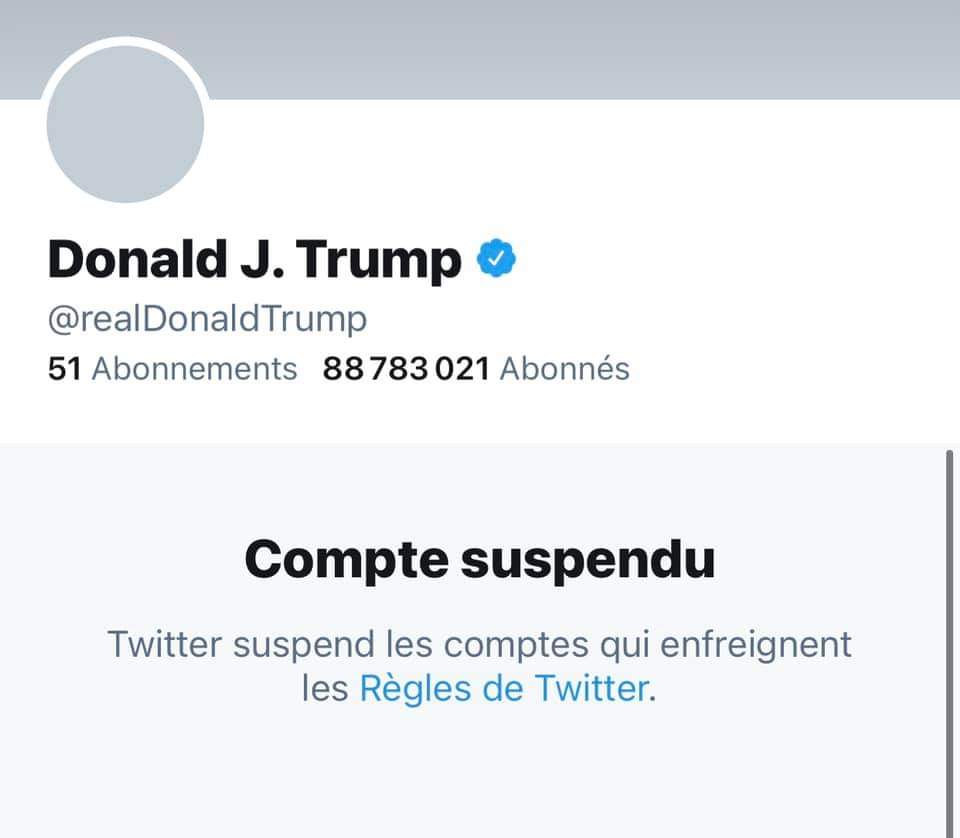Viewport: 960px width, 838px height.
Task: Click "Twitter" at the start of the suspension notice
Action: (x=163, y=643)
